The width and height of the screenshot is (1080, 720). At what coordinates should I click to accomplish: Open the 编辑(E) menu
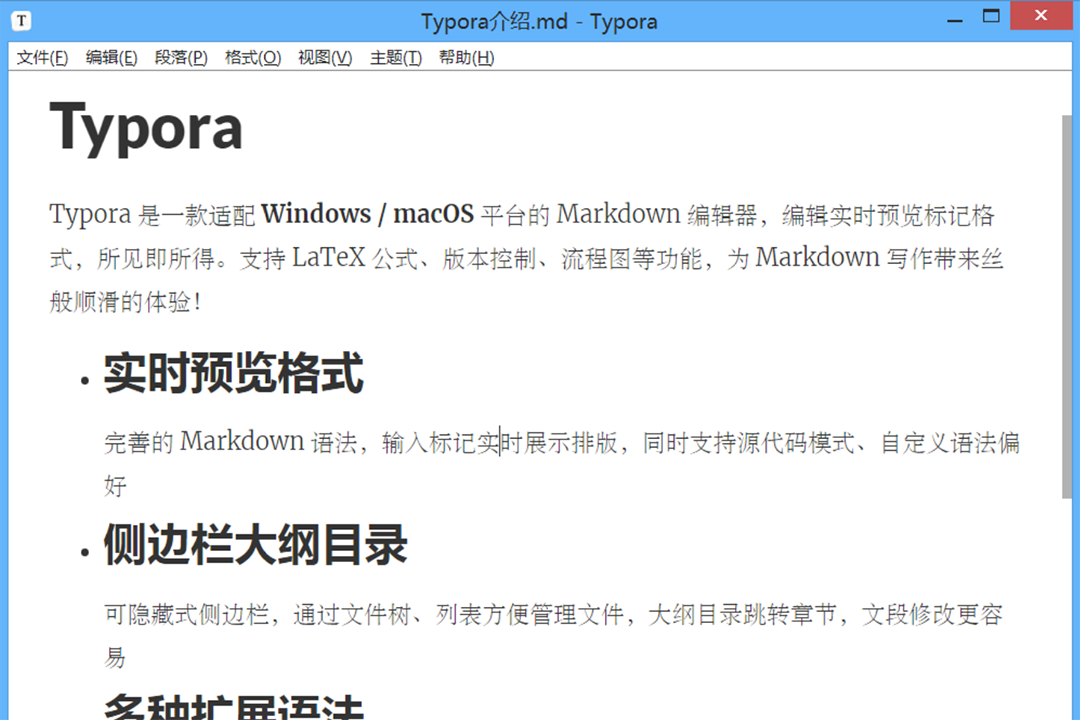click(x=112, y=57)
